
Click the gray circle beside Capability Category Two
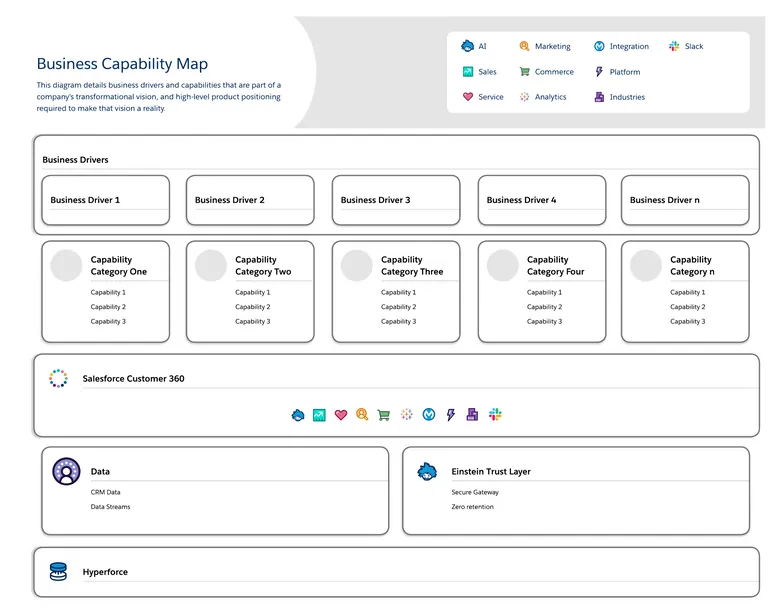[211, 266]
